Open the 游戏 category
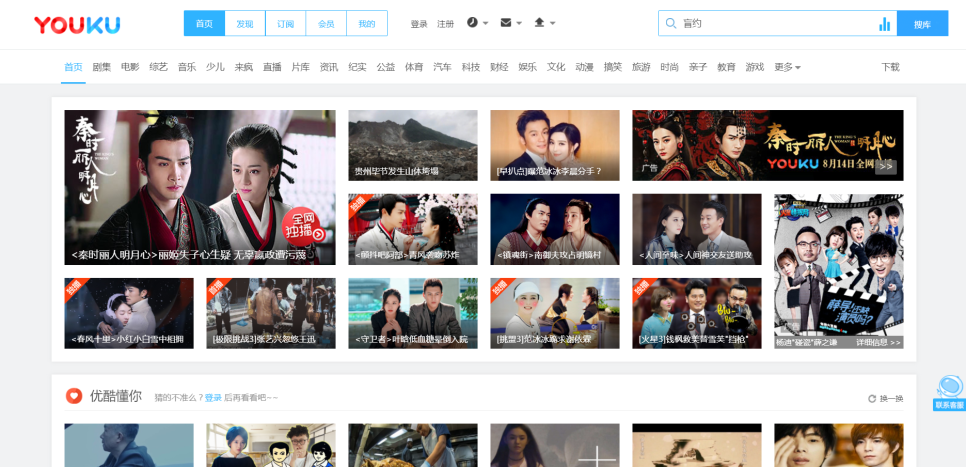Viewport: 966px width, 467px height. (x=755, y=67)
